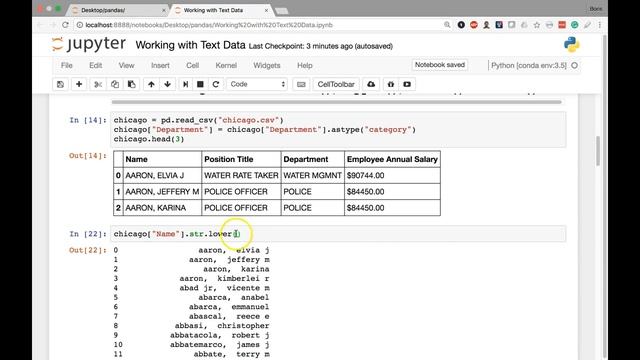
Task: Open the File menu
Action: 67,65
